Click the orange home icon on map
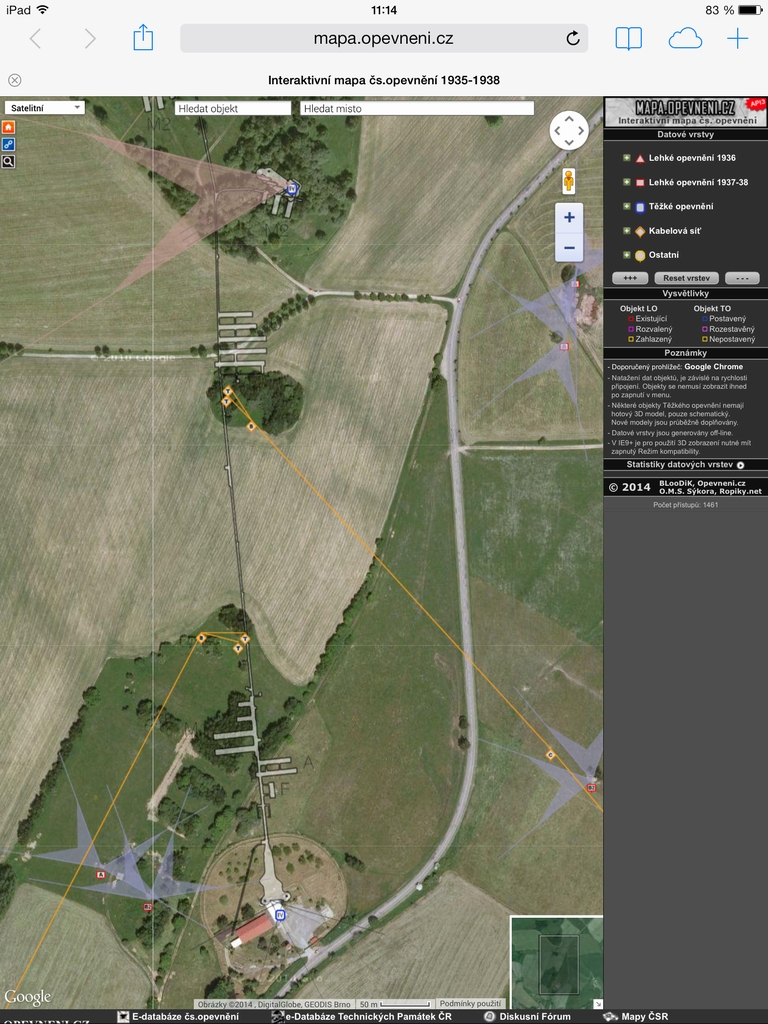The height and width of the screenshot is (1024, 768). point(8,127)
